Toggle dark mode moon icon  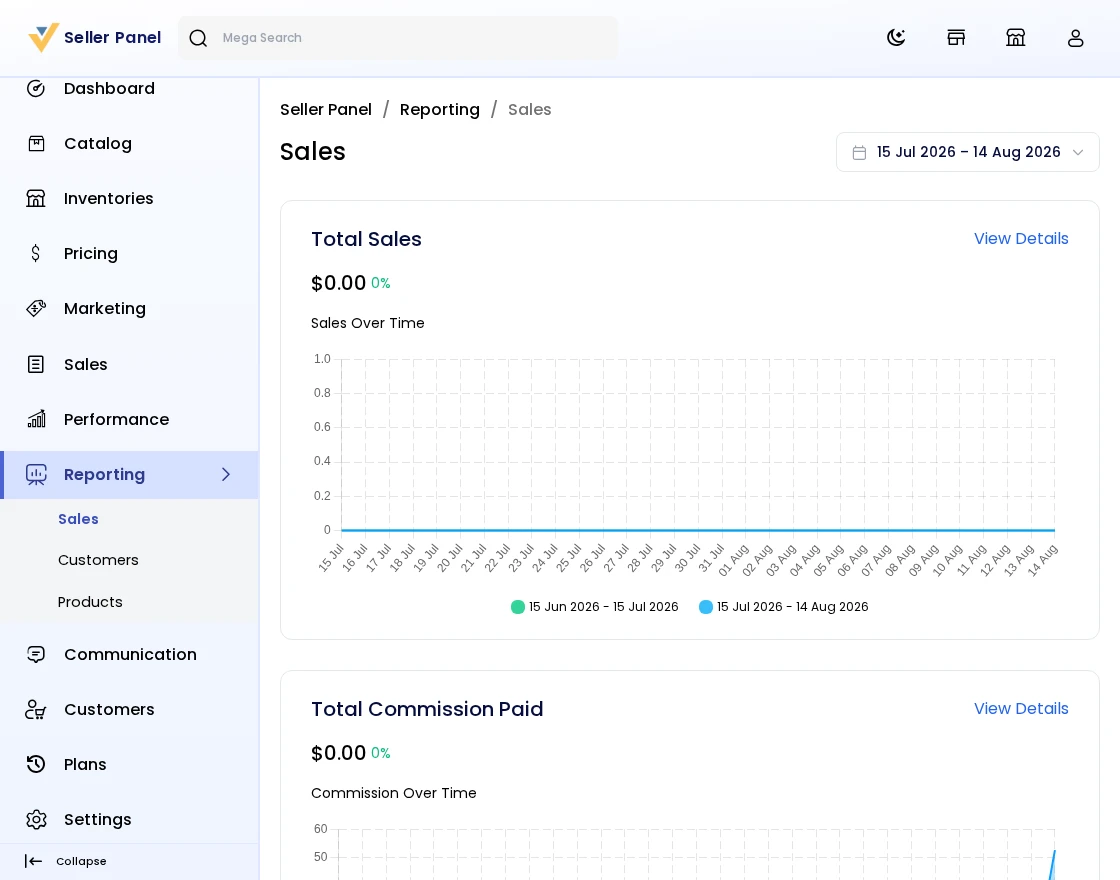point(896,37)
